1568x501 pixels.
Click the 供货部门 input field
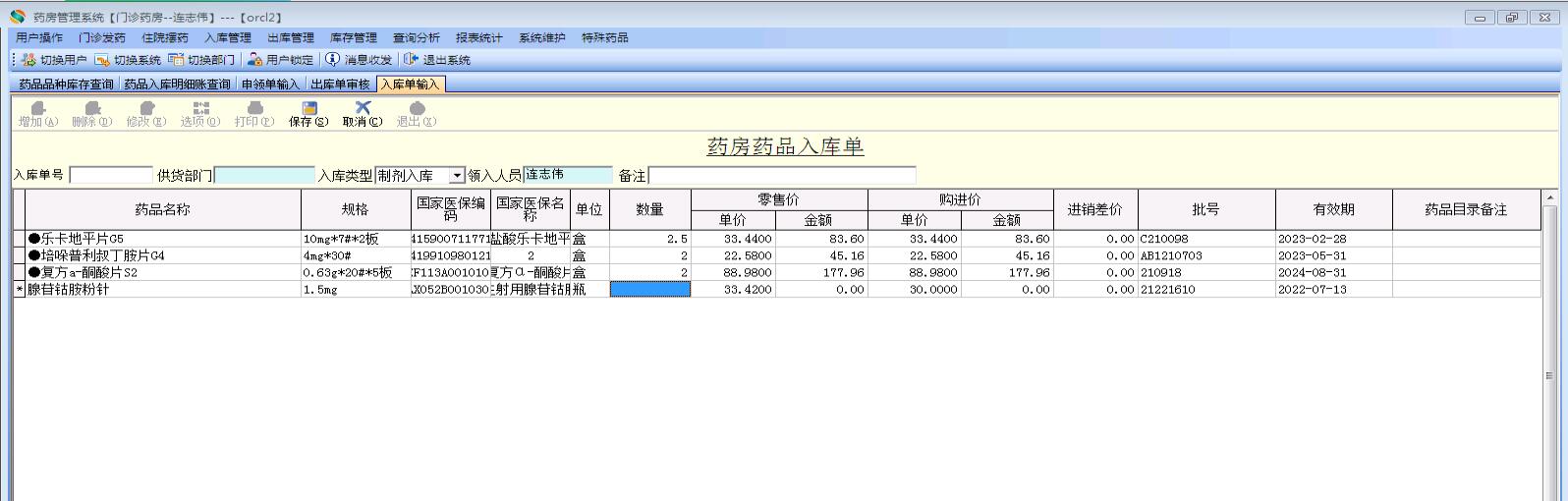[264, 176]
